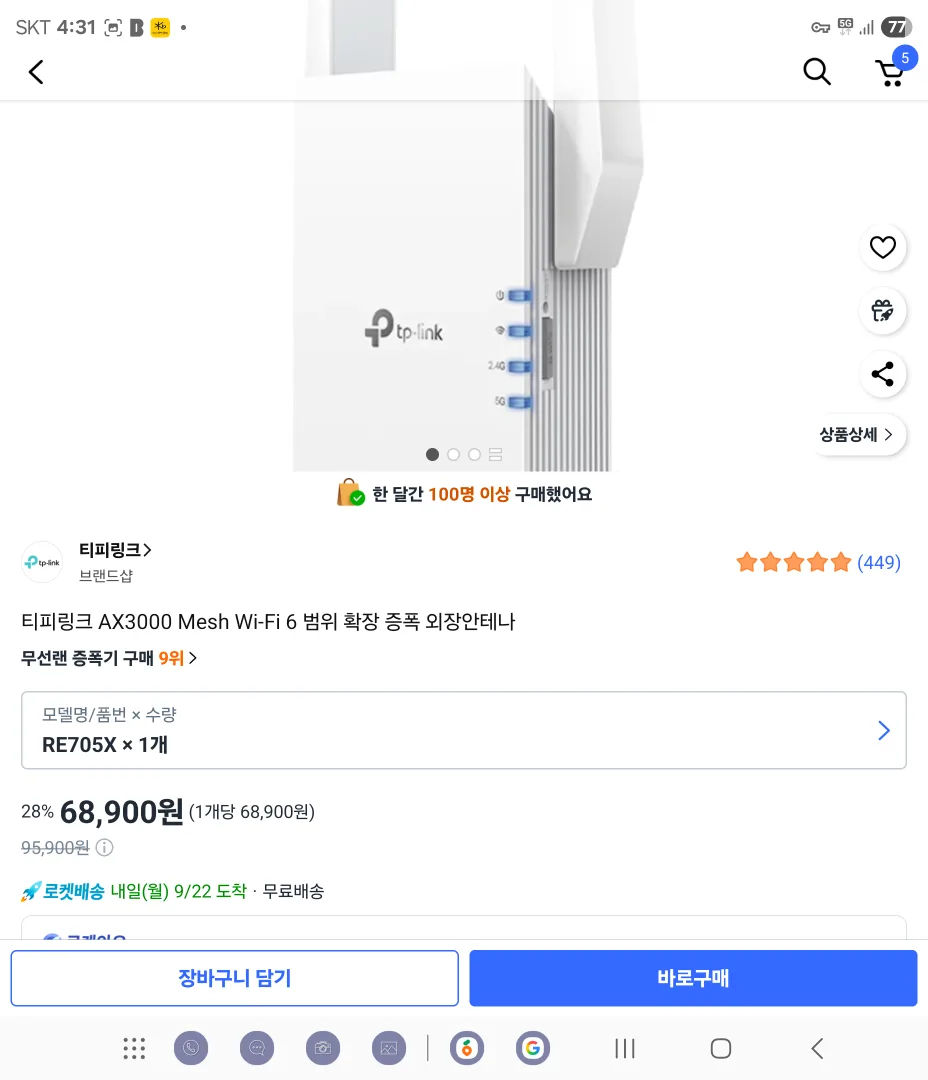Tap the share icon
Screen dimensions: 928x1080
pos(882,375)
